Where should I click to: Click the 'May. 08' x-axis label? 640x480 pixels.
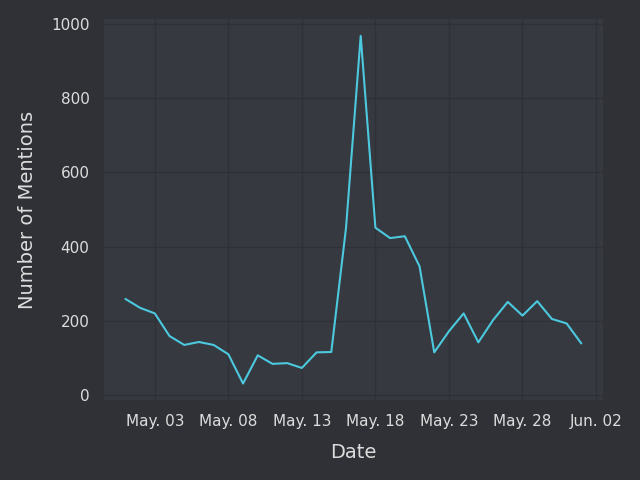tap(228, 420)
